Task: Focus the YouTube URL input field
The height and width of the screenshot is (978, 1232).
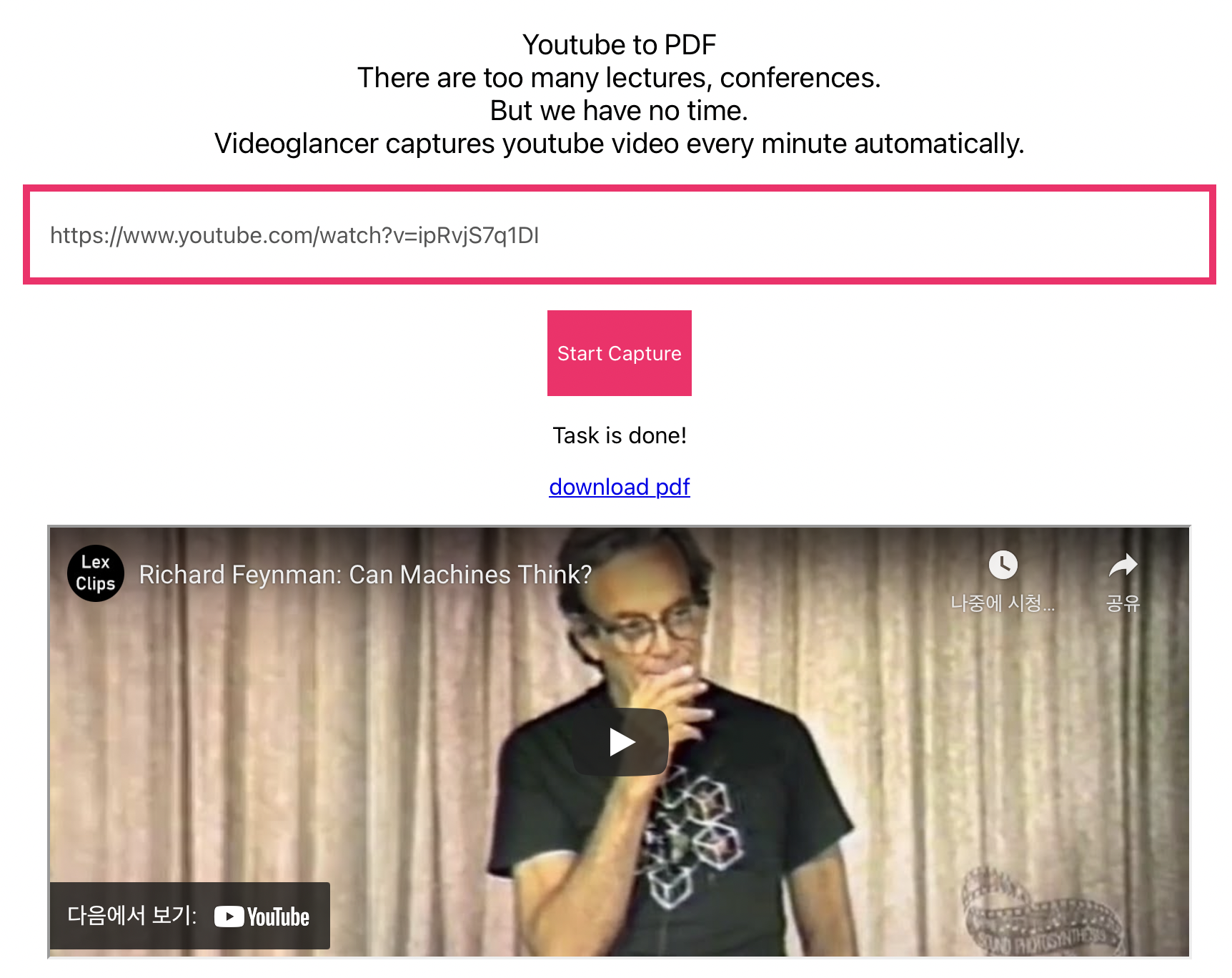Action: pyautogui.click(x=620, y=234)
